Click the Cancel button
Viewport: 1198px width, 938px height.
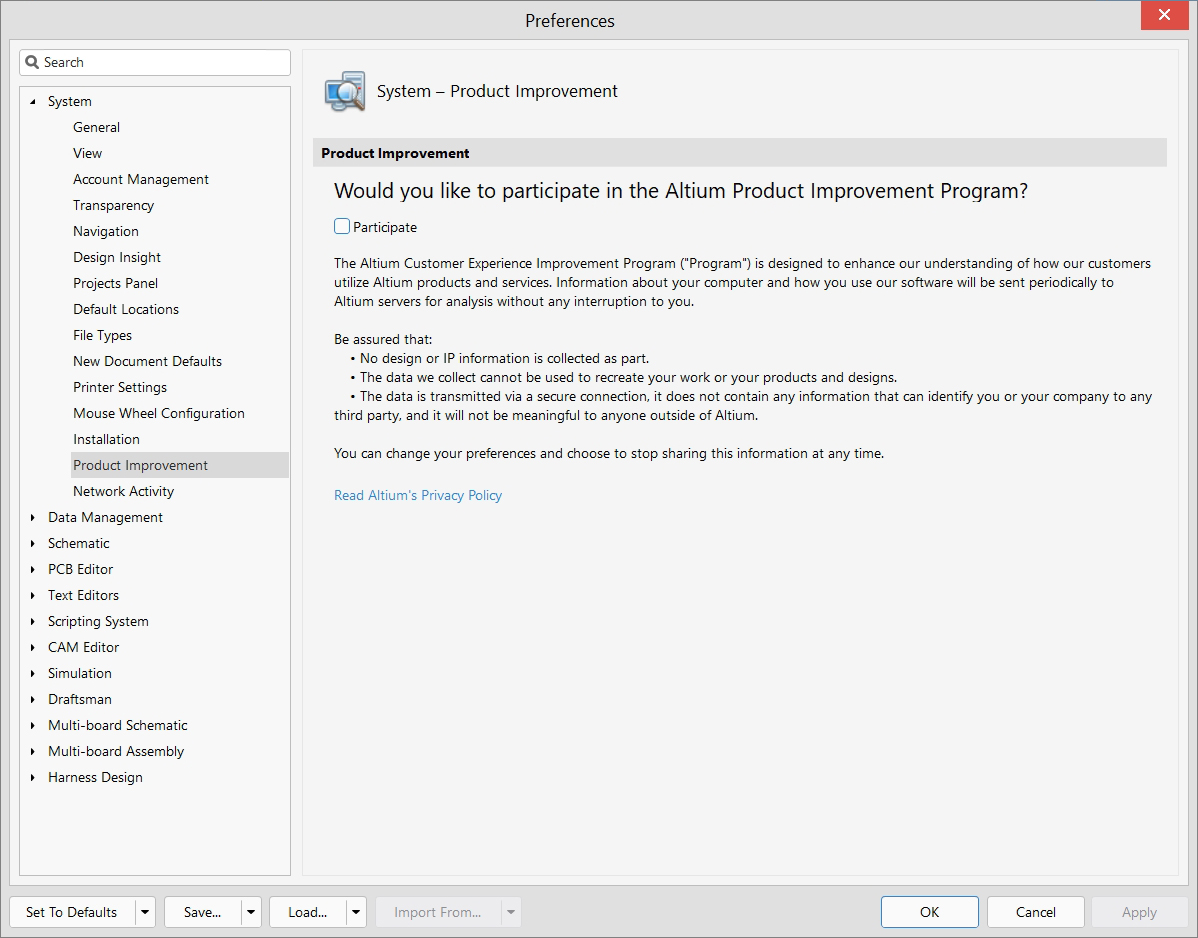[x=1035, y=912]
